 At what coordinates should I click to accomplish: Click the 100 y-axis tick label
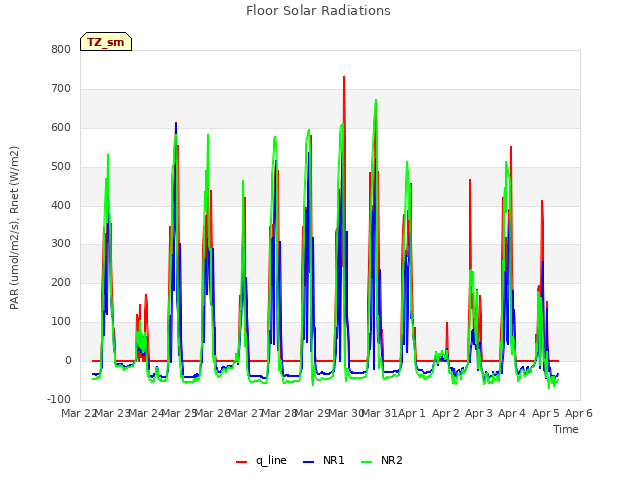click(61, 322)
